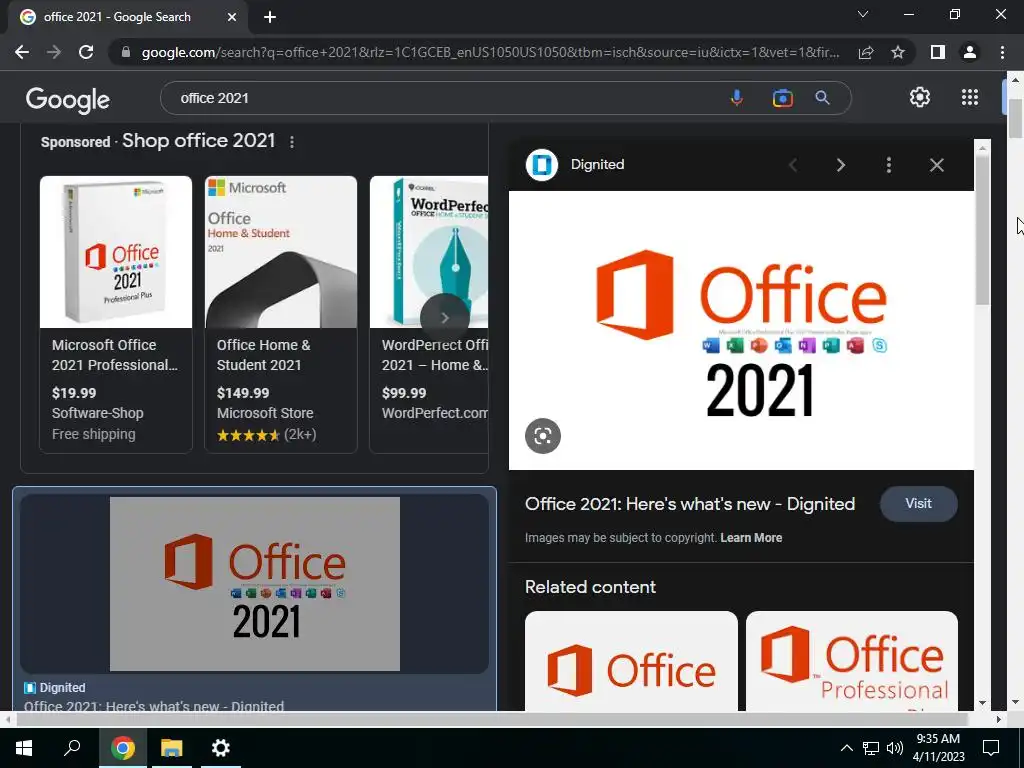Open the related Office logo thumbnail
Screen dimensions: 1024x768
coord(631,661)
